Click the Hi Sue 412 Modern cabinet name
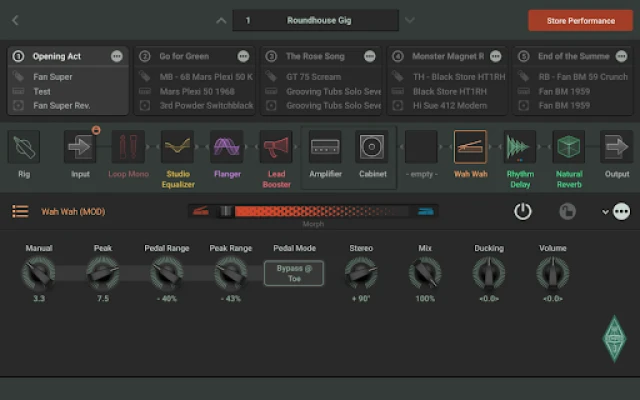Viewport: 640px width, 400px height. tap(450, 106)
